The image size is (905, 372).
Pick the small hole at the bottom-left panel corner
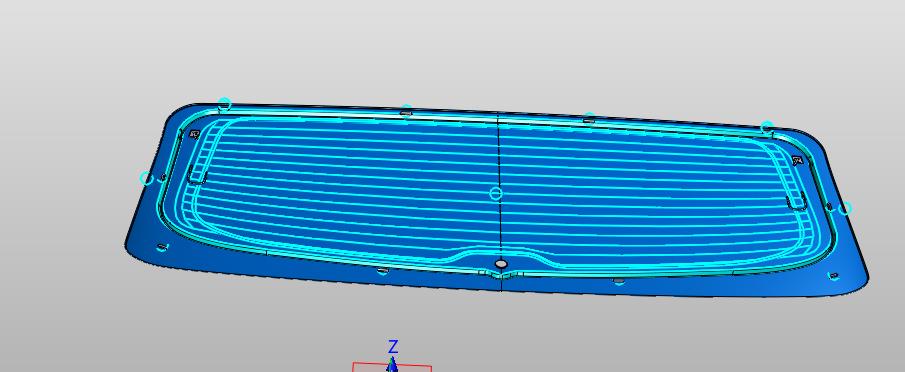click(162, 247)
